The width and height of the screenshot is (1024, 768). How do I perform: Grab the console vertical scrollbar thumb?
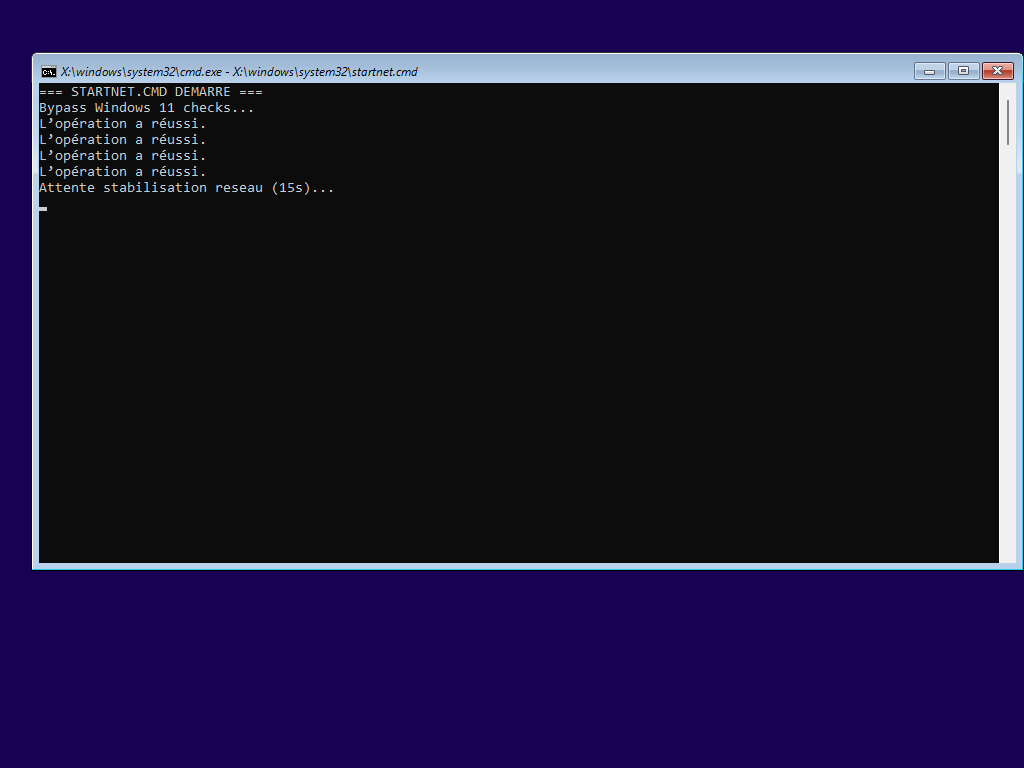(1008, 122)
